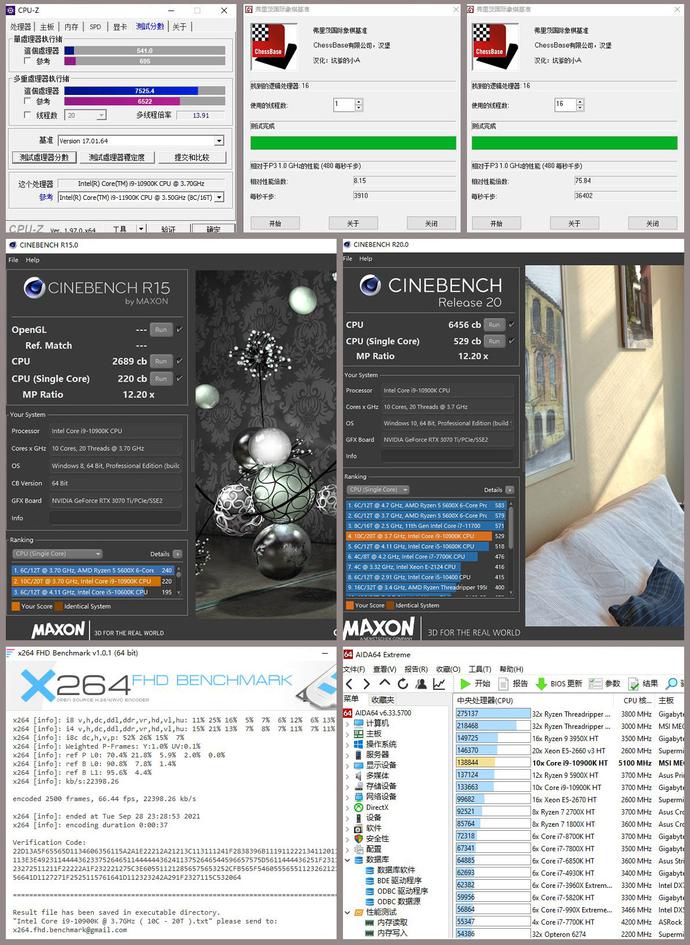690x945 pixels.
Task: Toggle CPU (Single Core) checkmark in Cinebench R15
Action: click(x=180, y=378)
